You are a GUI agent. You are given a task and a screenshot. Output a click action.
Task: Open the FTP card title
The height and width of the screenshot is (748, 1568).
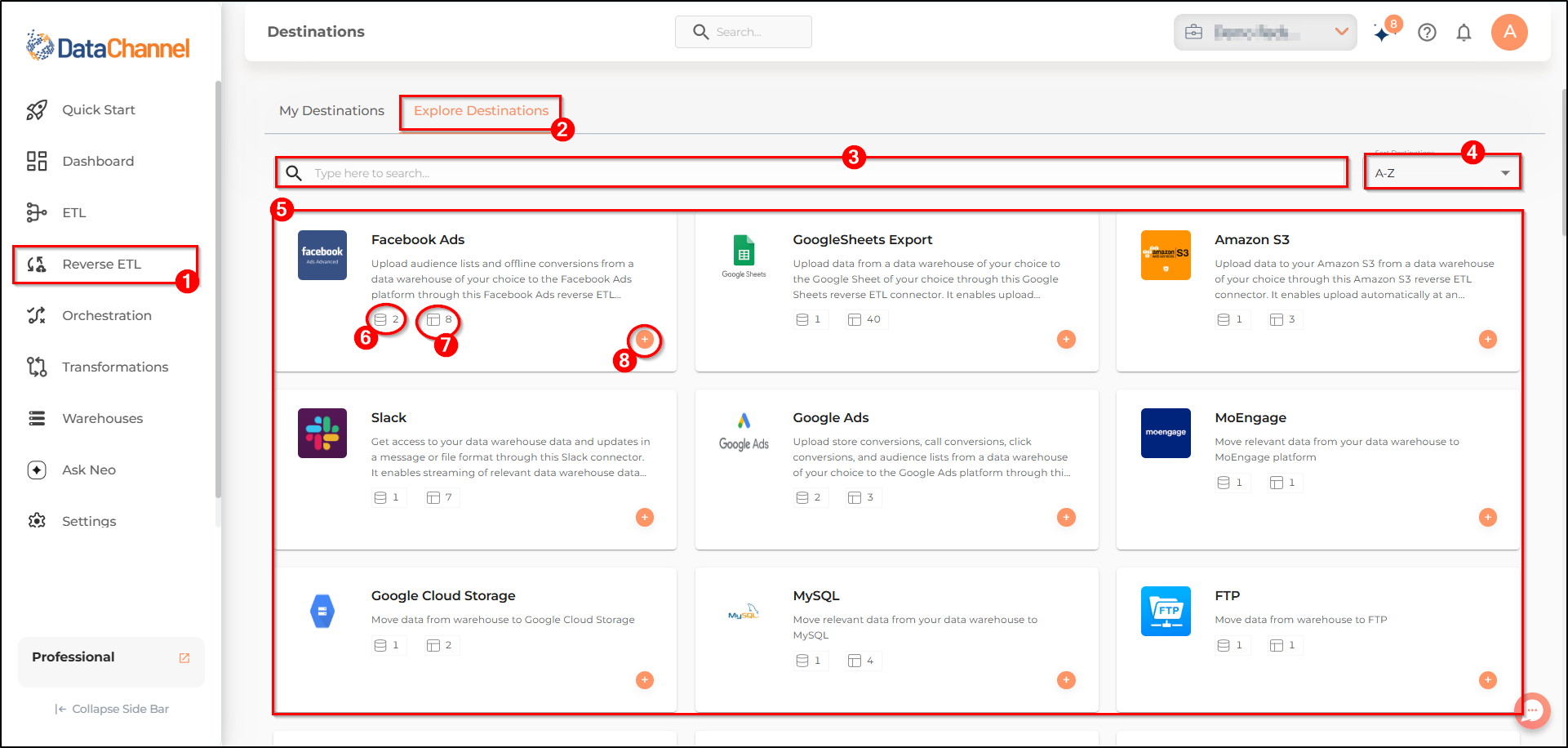coord(1227,595)
